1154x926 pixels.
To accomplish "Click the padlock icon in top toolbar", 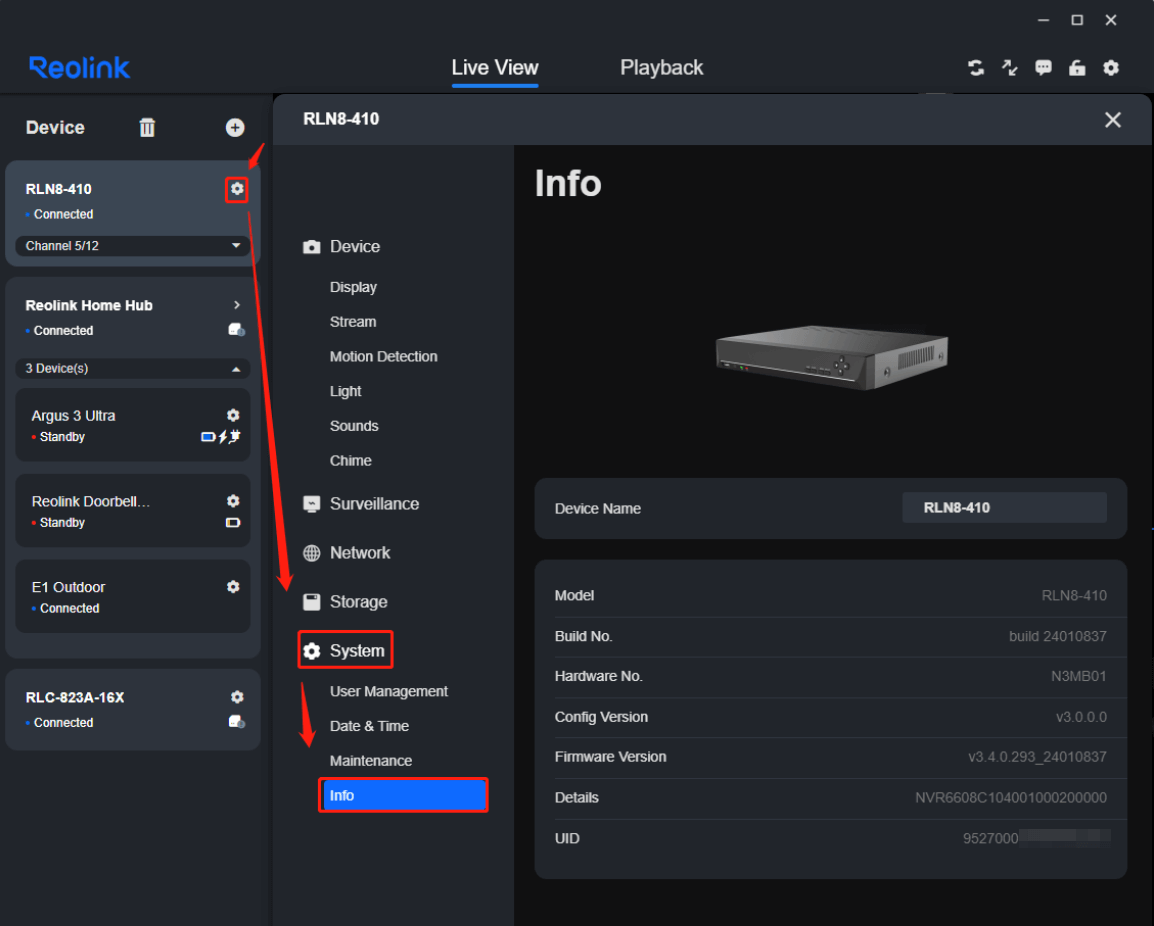I will pyautogui.click(x=1077, y=68).
